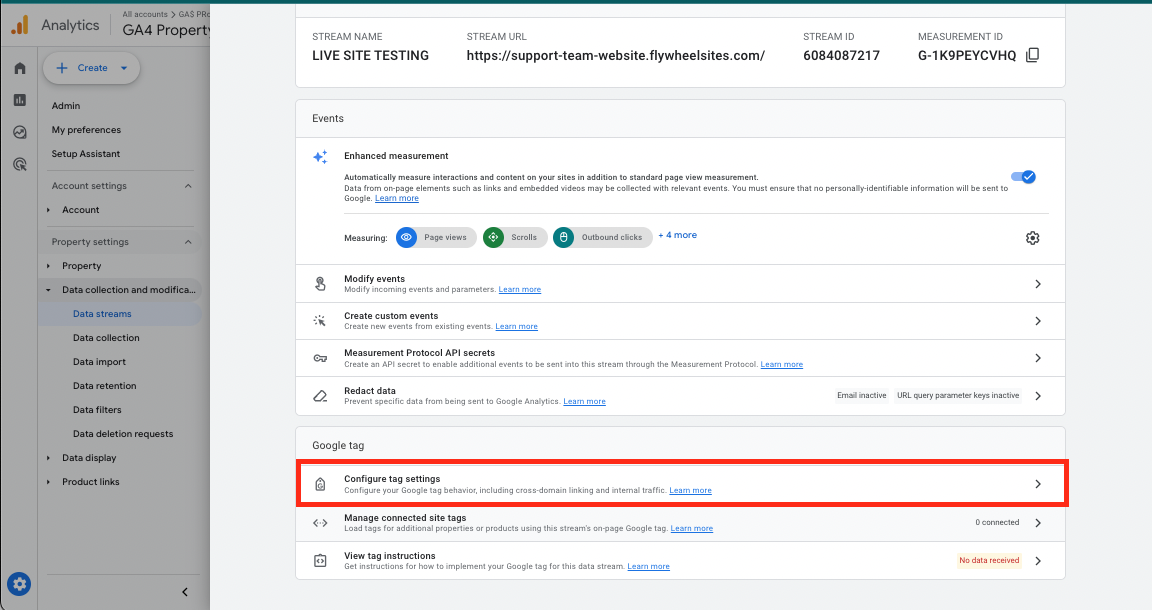Image resolution: width=1152 pixels, height=610 pixels.
Task: Toggle Enhanced measurement switch off
Action: [x=1023, y=176]
